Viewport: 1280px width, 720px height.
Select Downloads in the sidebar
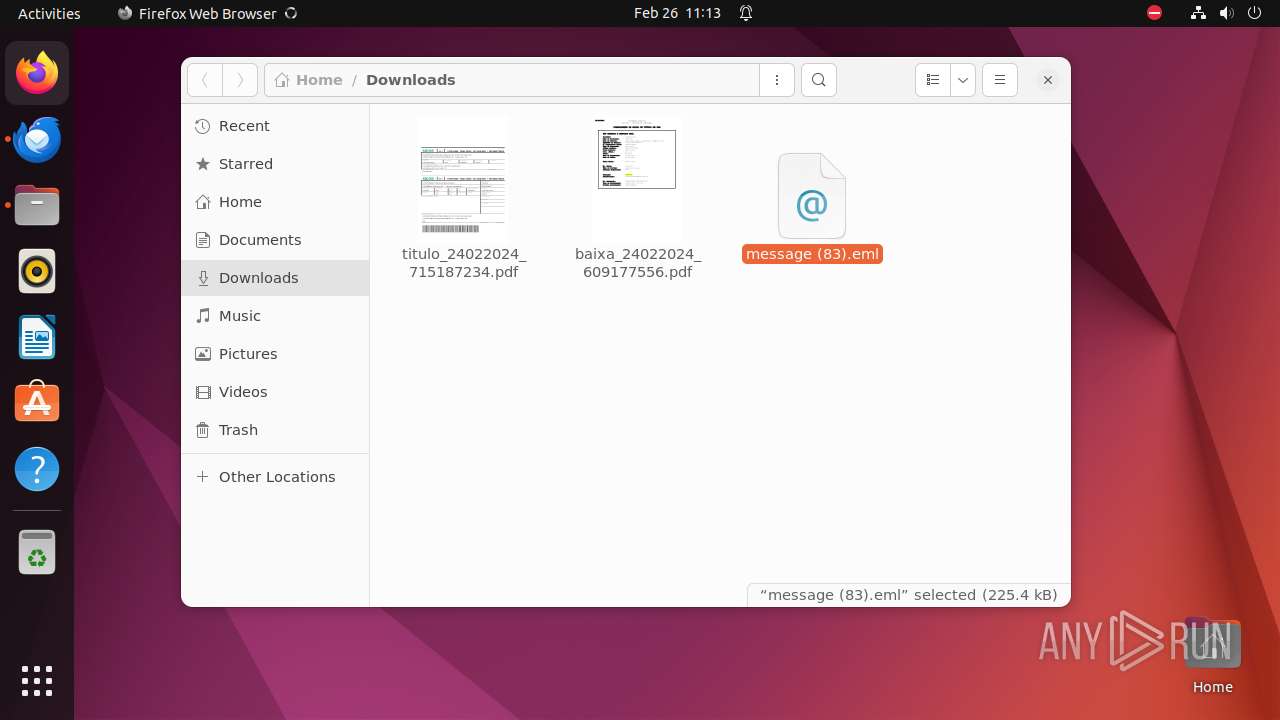(x=275, y=278)
